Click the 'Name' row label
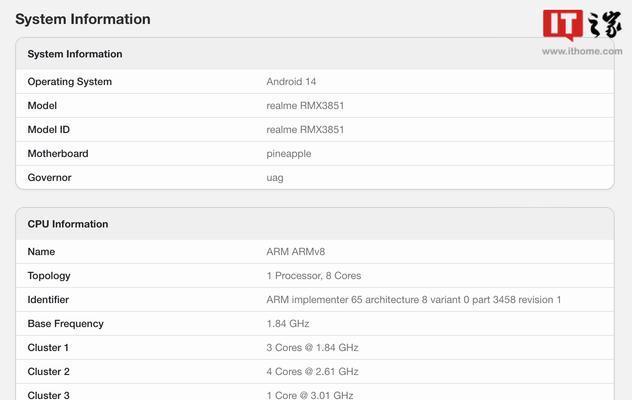Viewport: 632px width, 400px height. 41,252
